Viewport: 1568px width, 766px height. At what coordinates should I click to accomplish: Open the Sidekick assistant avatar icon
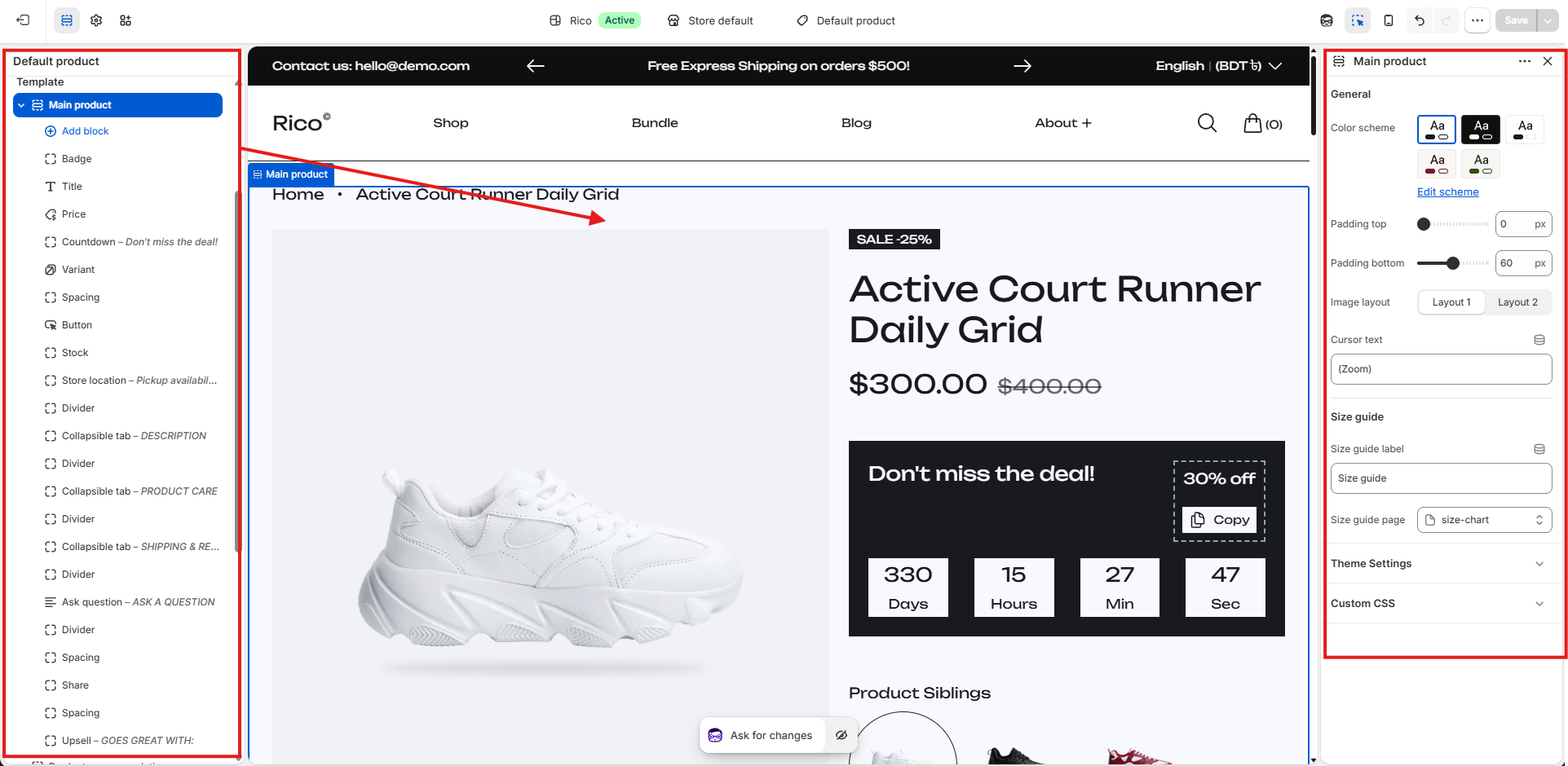[1327, 20]
